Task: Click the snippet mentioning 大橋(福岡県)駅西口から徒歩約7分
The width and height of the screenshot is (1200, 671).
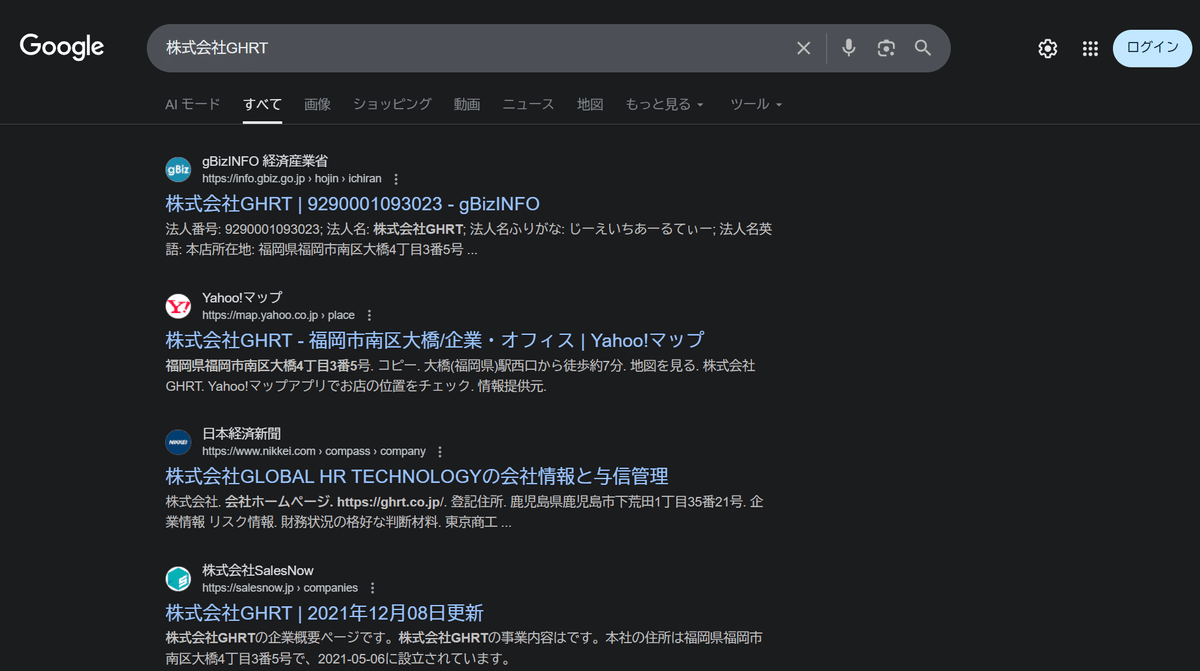Action: (460, 376)
